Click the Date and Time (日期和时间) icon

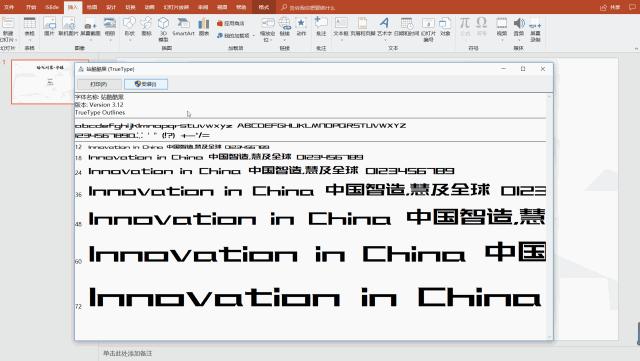pos(407,23)
